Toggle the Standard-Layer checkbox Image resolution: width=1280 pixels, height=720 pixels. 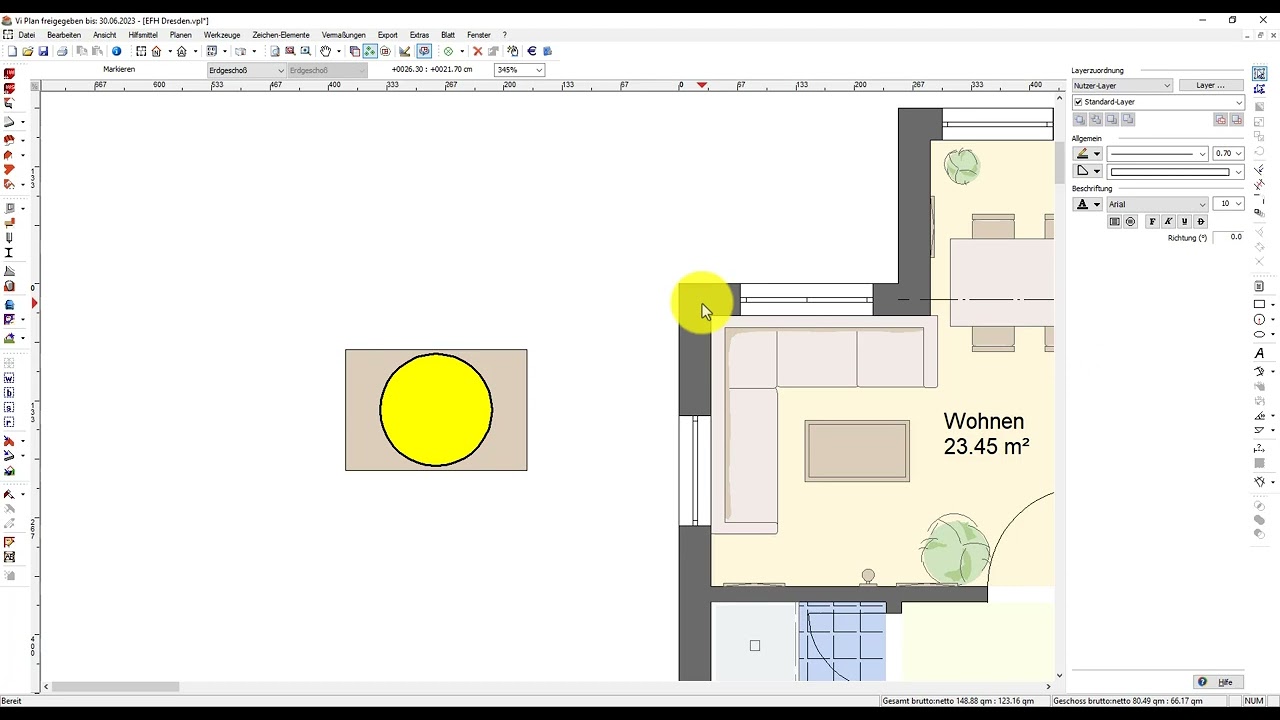coord(1078,102)
